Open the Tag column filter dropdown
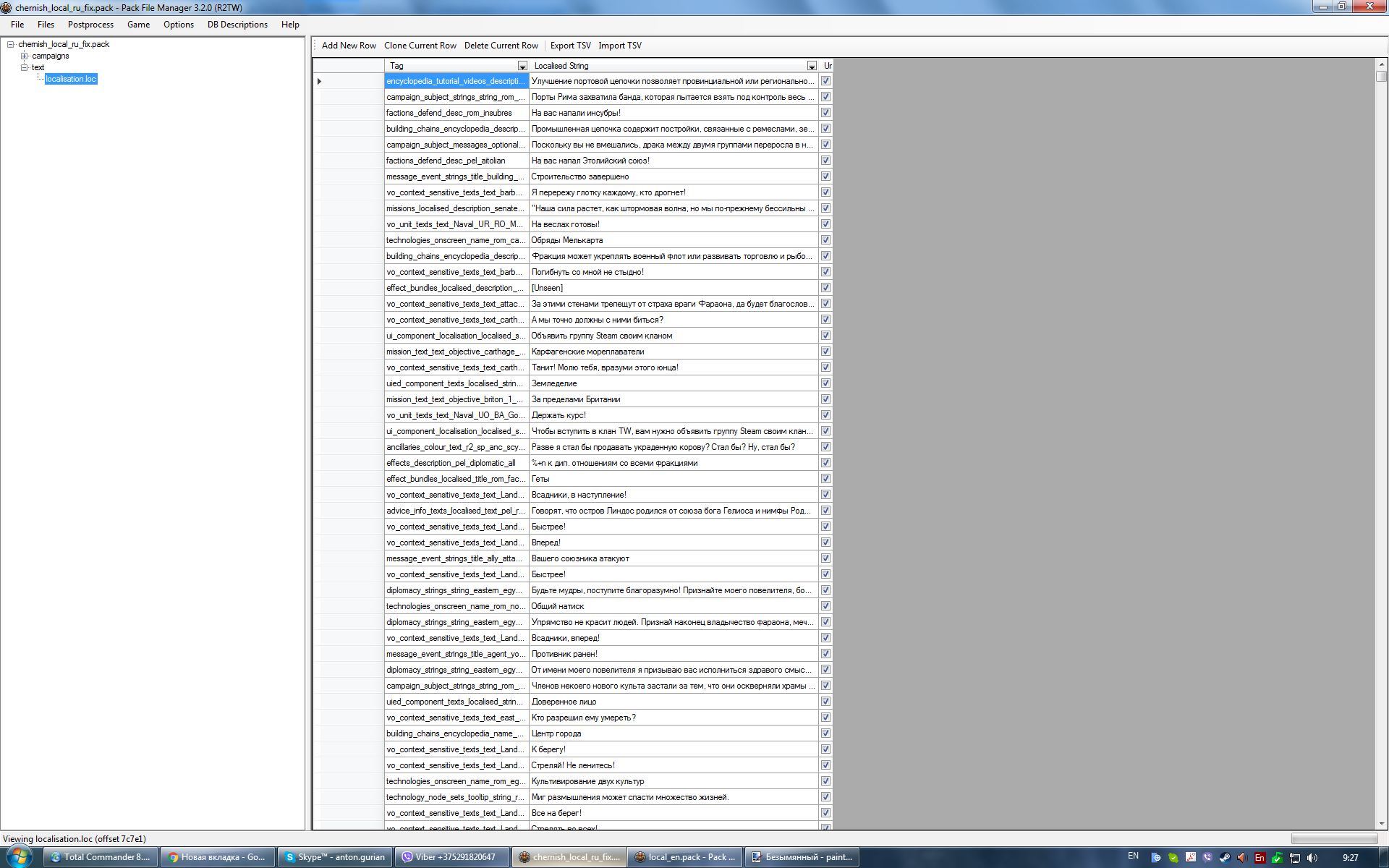 [522, 66]
